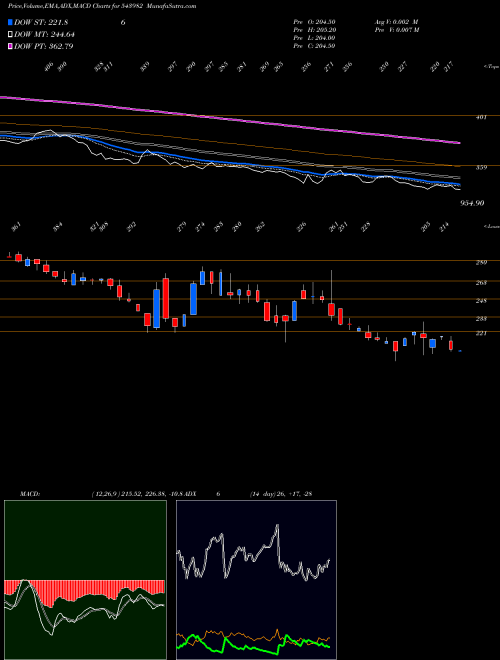The width and height of the screenshot is (500, 660).
Task: Click the 359 price axis label
Action: (x=481, y=168)
